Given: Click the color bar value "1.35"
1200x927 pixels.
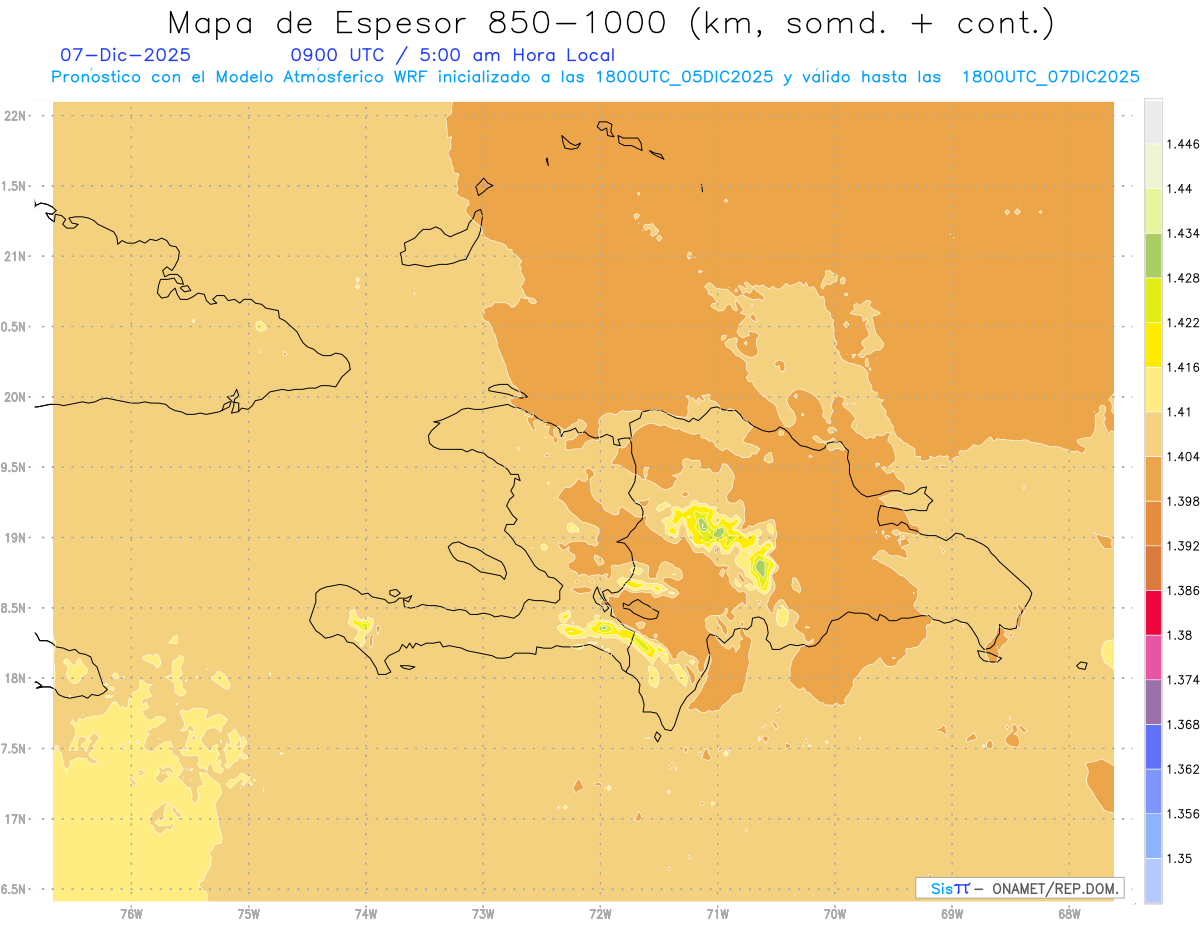Looking at the screenshot, I should tap(1180, 859).
